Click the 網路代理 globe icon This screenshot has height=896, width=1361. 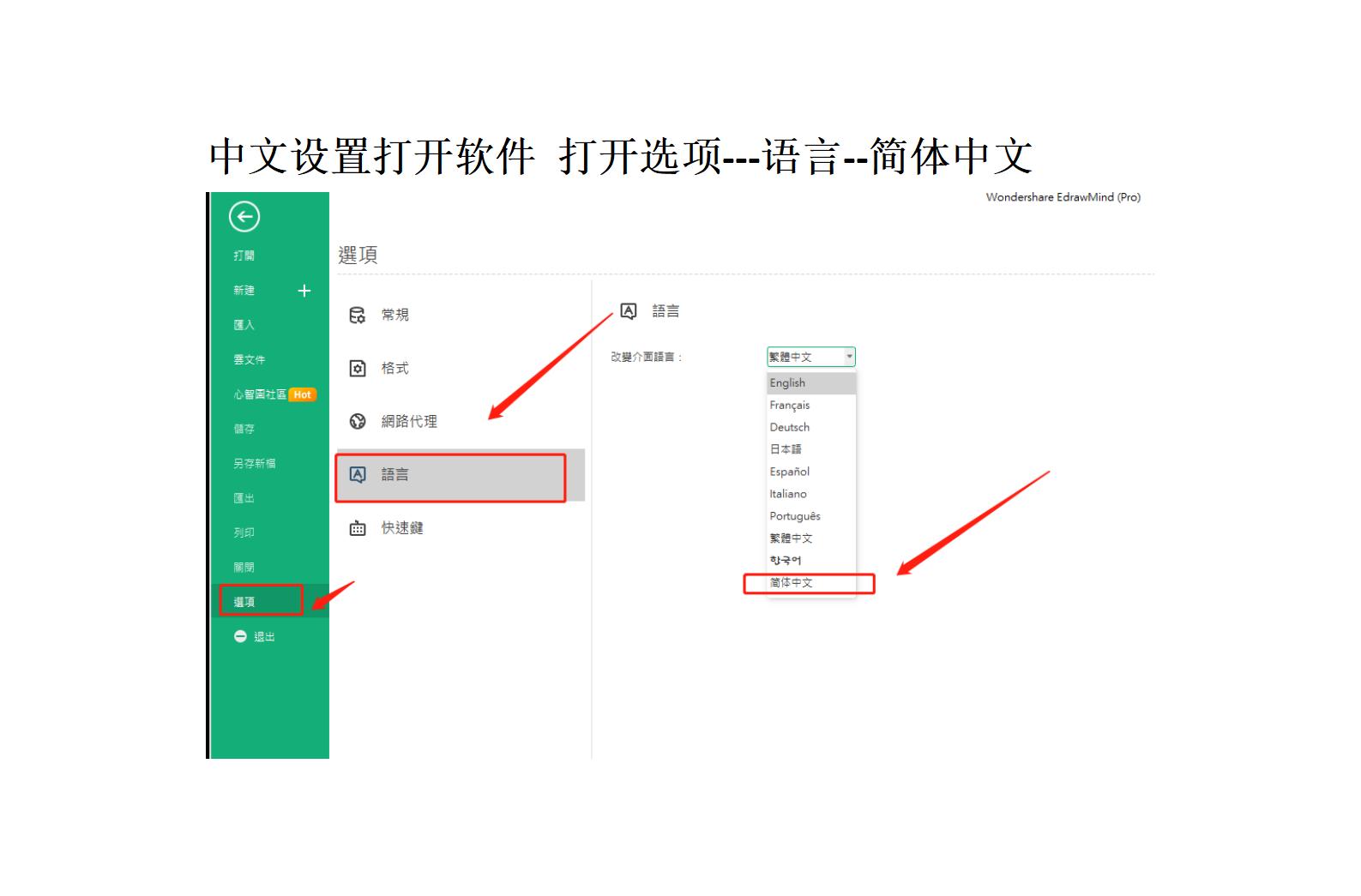click(358, 421)
